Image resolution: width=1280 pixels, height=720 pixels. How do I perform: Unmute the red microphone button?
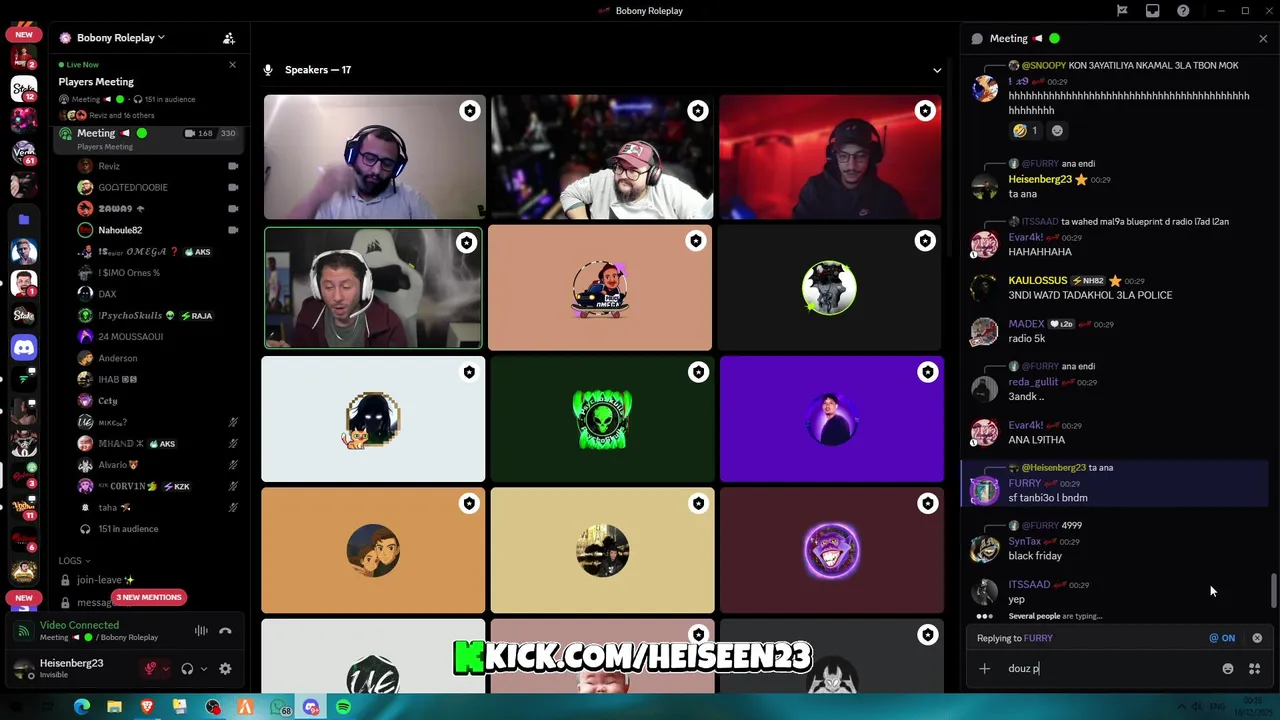point(152,669)
